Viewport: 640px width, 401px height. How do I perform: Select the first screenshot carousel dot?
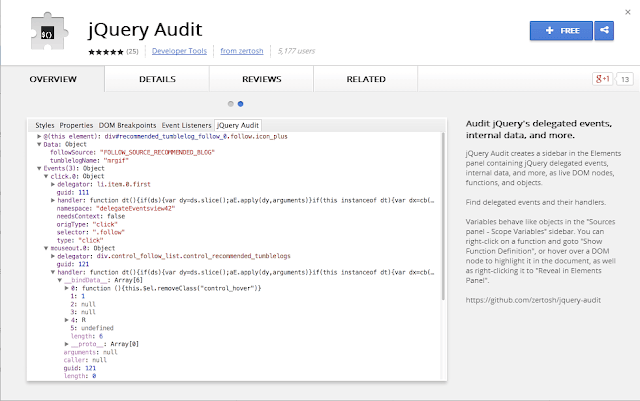231,104
